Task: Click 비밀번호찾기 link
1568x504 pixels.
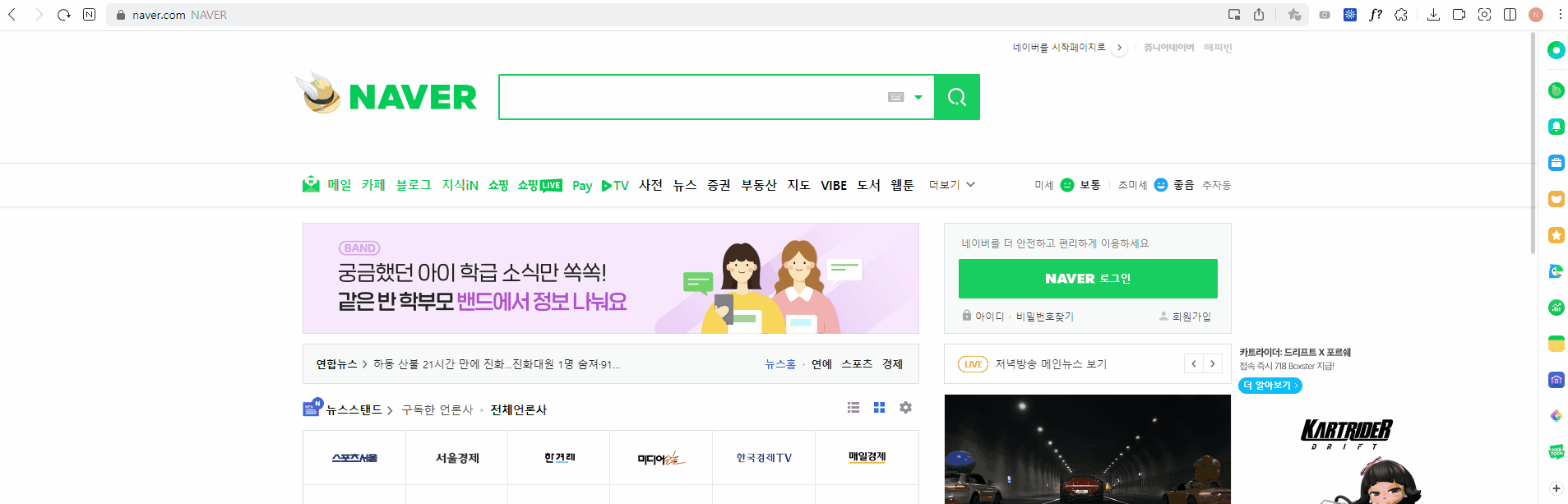Action: pos(1045,317)
